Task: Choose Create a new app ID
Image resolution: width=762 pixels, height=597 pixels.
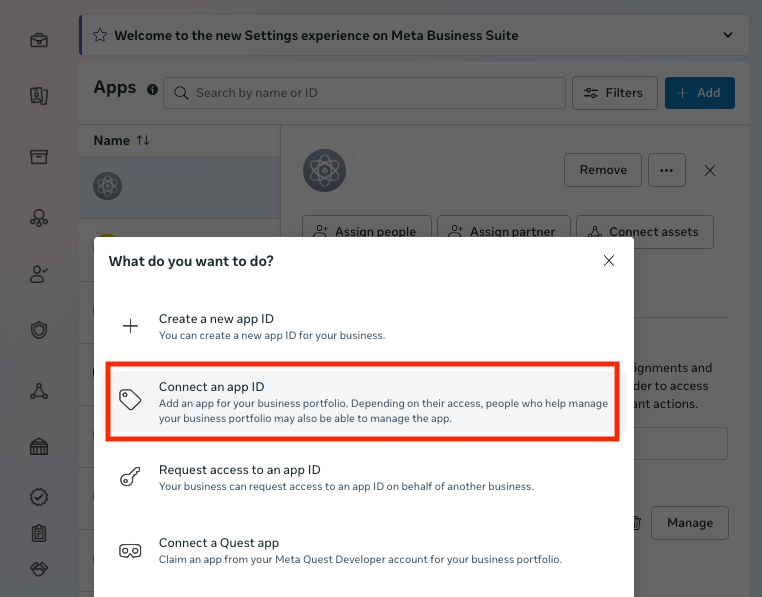Action: pyautogui.click(x=363, y=327)
